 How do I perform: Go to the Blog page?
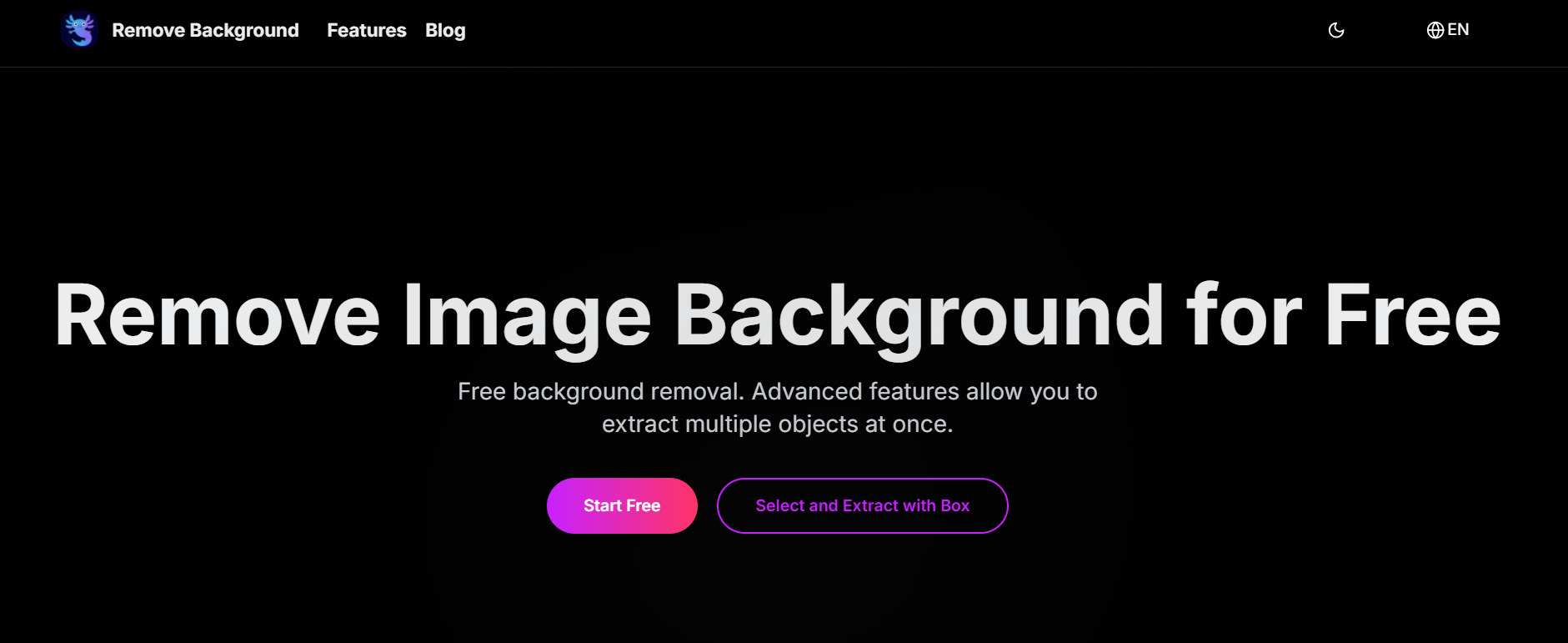445,30
